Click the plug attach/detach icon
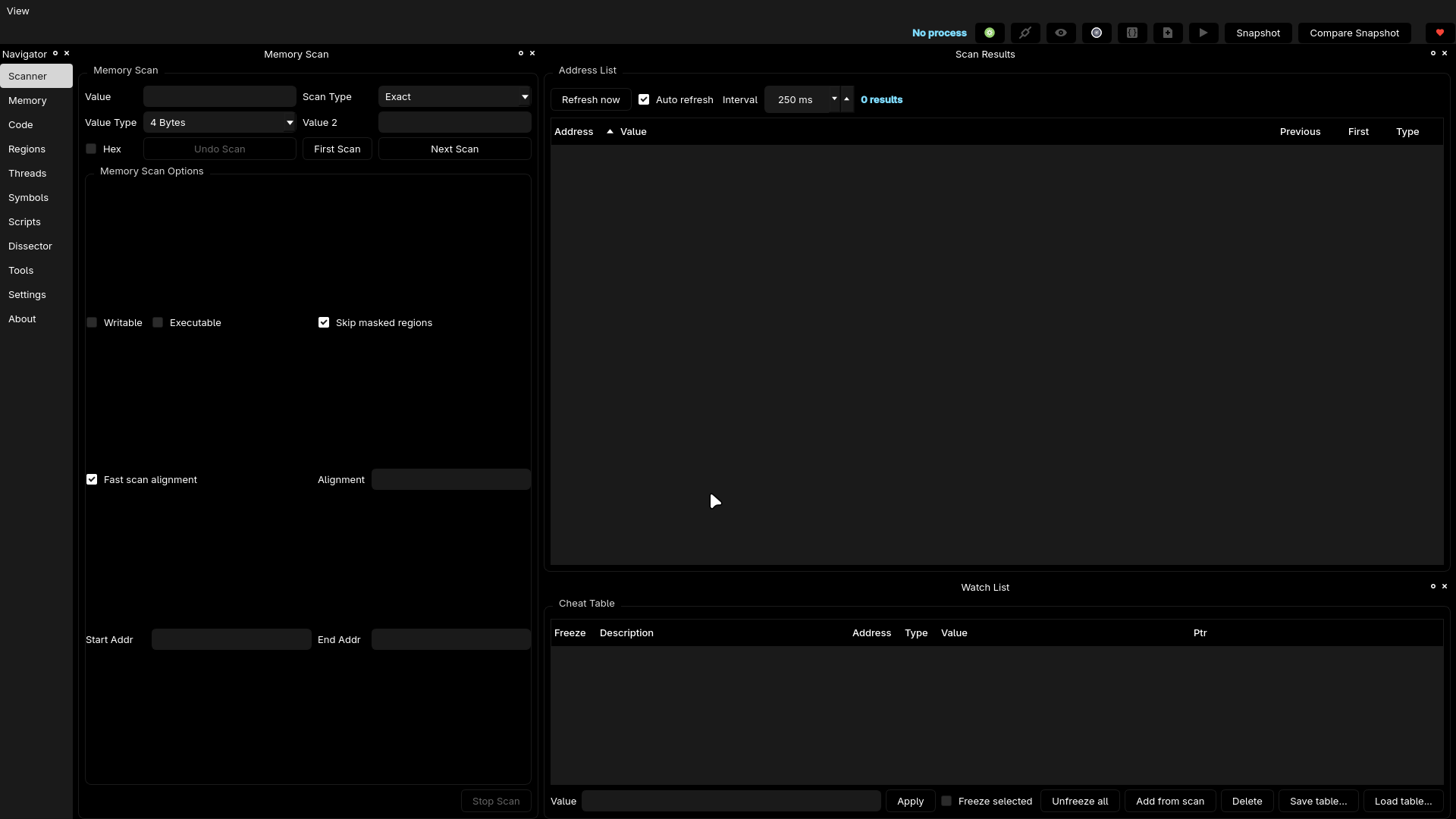Image resolution: width=1456 pixels, height=819 pixels. pos(1025,33)
